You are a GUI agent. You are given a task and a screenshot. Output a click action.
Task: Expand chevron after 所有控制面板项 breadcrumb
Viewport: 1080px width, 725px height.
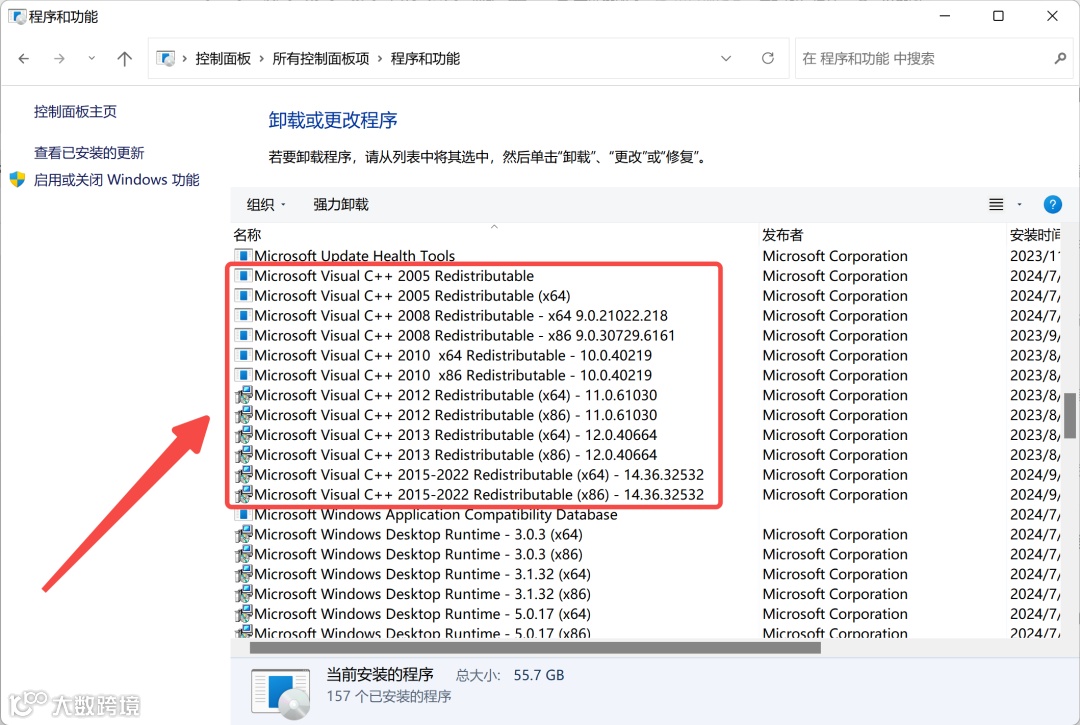[380, 59]
